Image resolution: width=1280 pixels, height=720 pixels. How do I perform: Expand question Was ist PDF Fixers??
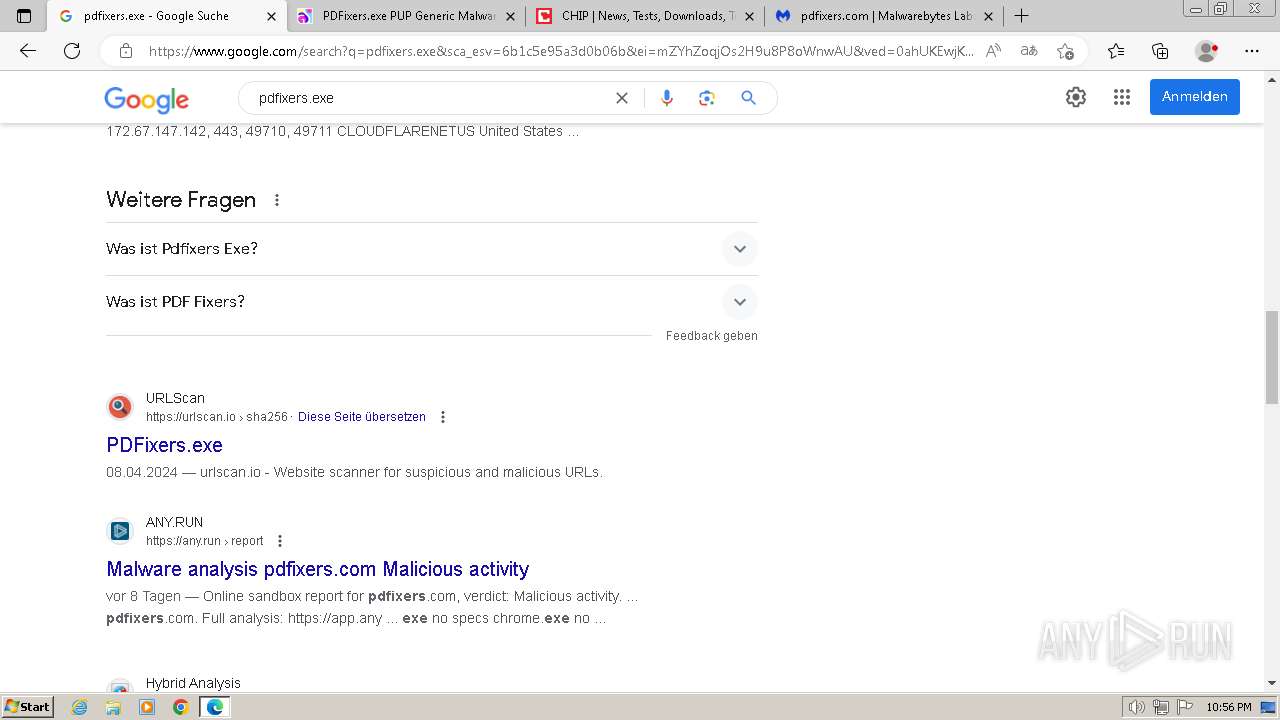tap(432, 302)
